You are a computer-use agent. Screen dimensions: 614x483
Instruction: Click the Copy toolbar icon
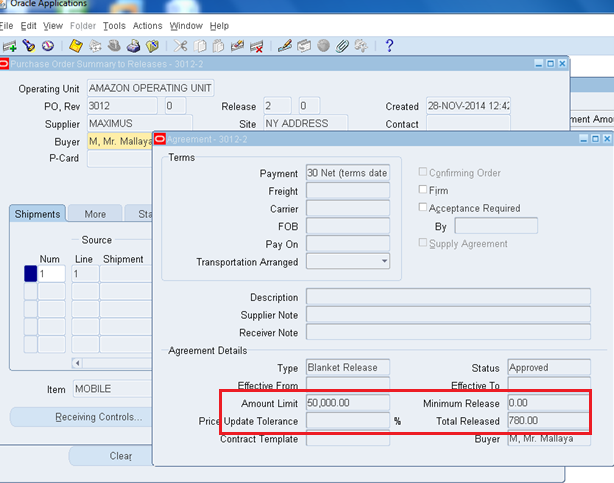click(200, 46)
